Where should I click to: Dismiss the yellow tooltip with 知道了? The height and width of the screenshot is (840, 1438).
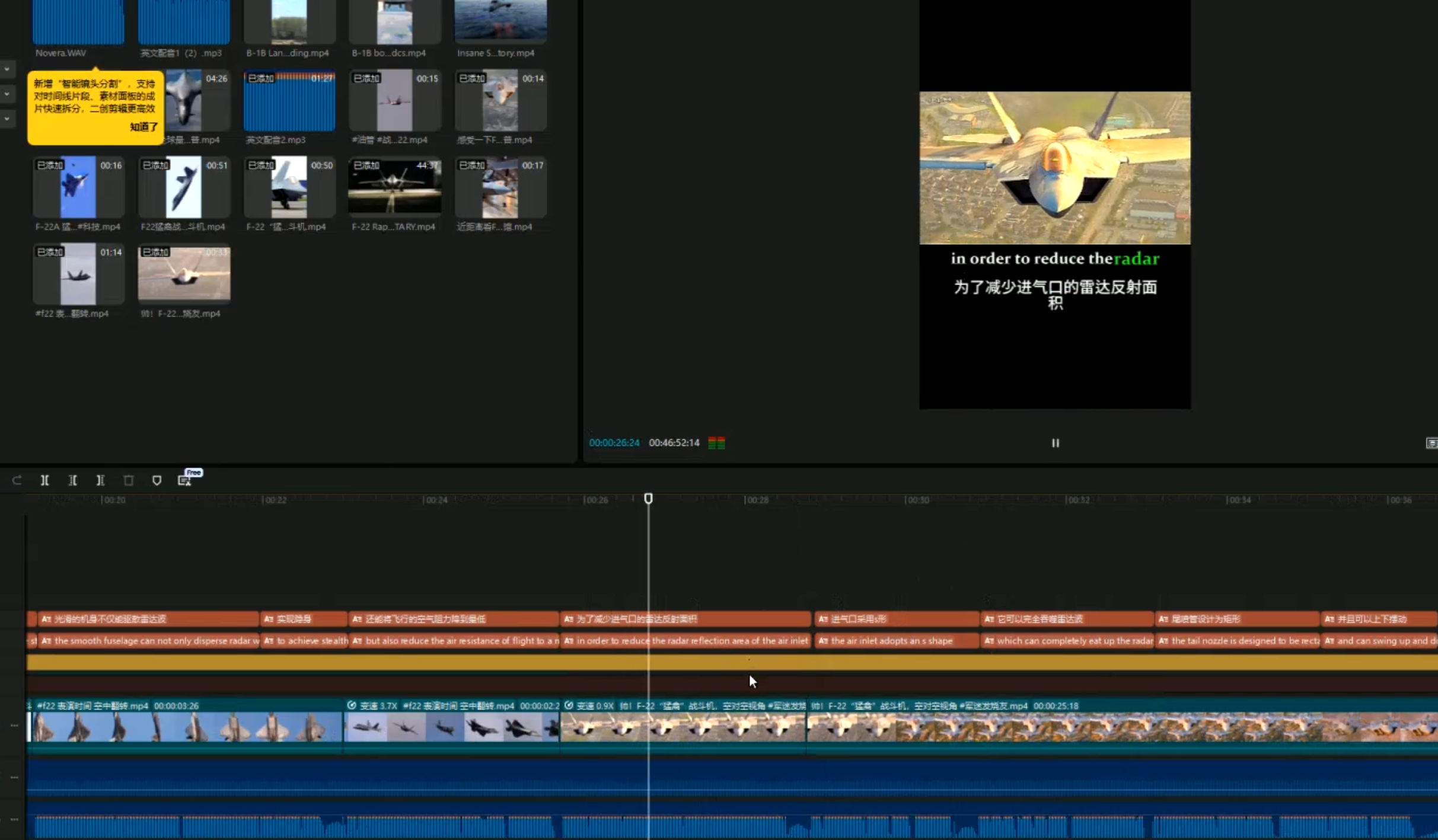[144, 127]
